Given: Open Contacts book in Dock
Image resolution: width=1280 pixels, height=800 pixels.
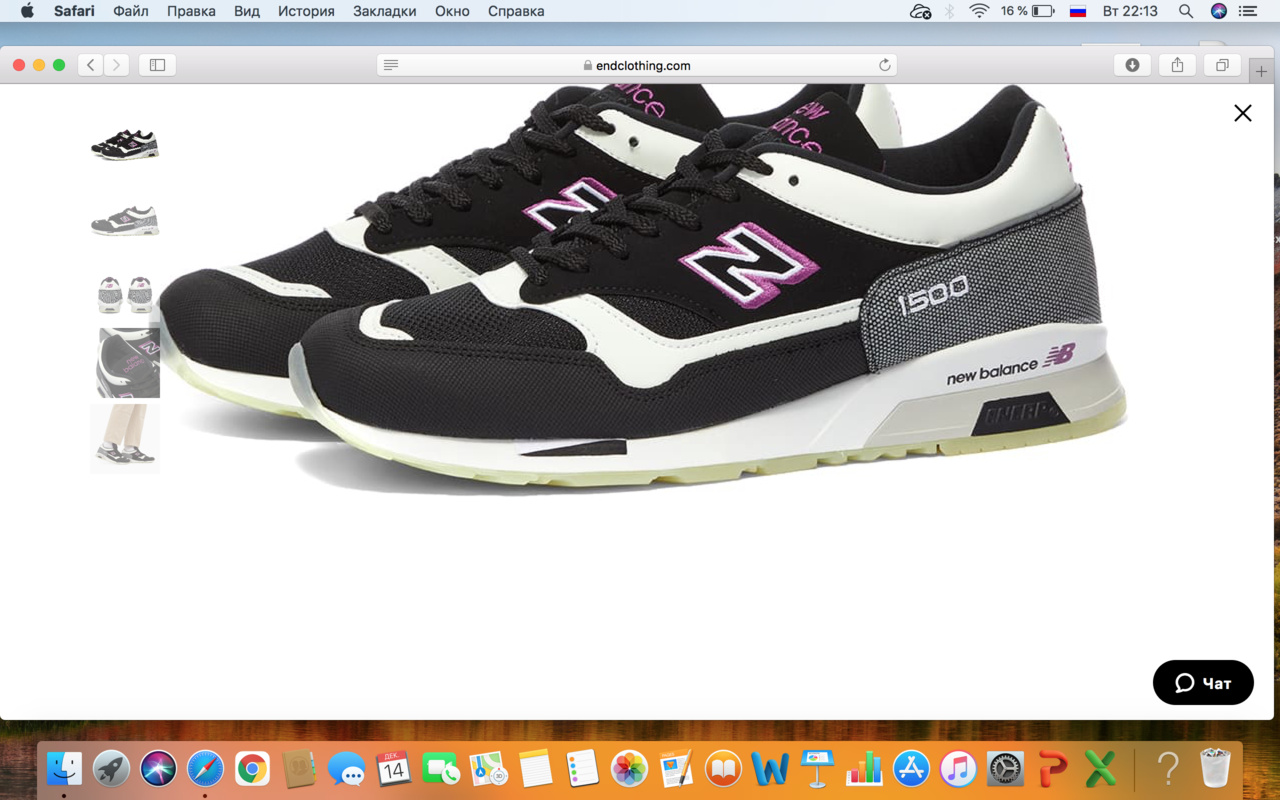Looking at the screenshot, I should (299, 768).
